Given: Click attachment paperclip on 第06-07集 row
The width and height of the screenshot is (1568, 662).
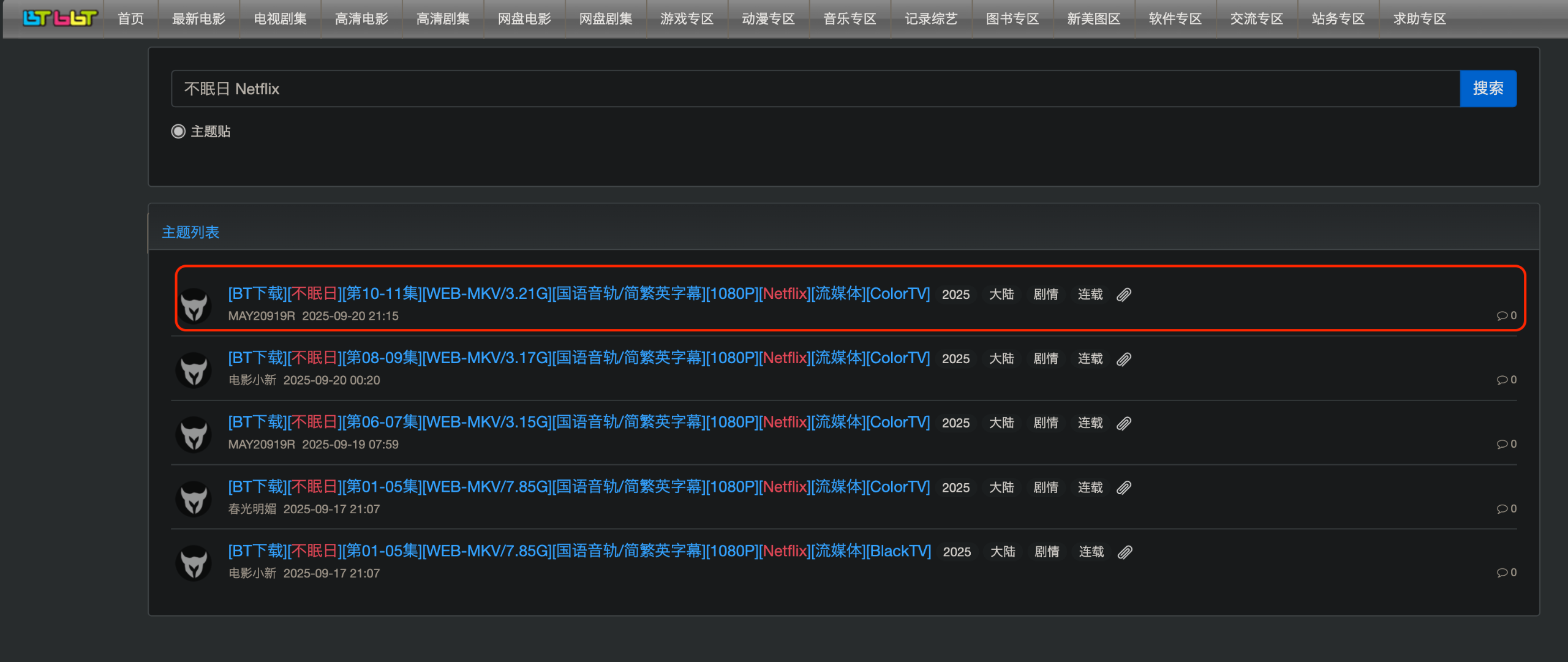Looking at the screenshot, I should coord(1124,423).
